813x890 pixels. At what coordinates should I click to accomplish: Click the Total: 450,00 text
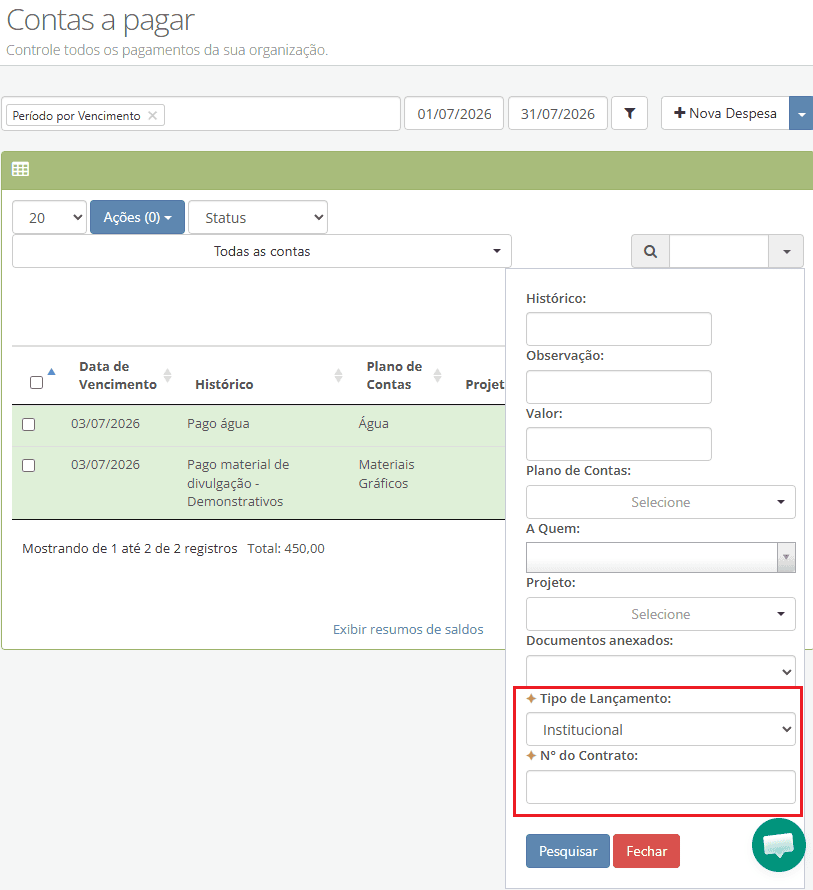[286, 548]
